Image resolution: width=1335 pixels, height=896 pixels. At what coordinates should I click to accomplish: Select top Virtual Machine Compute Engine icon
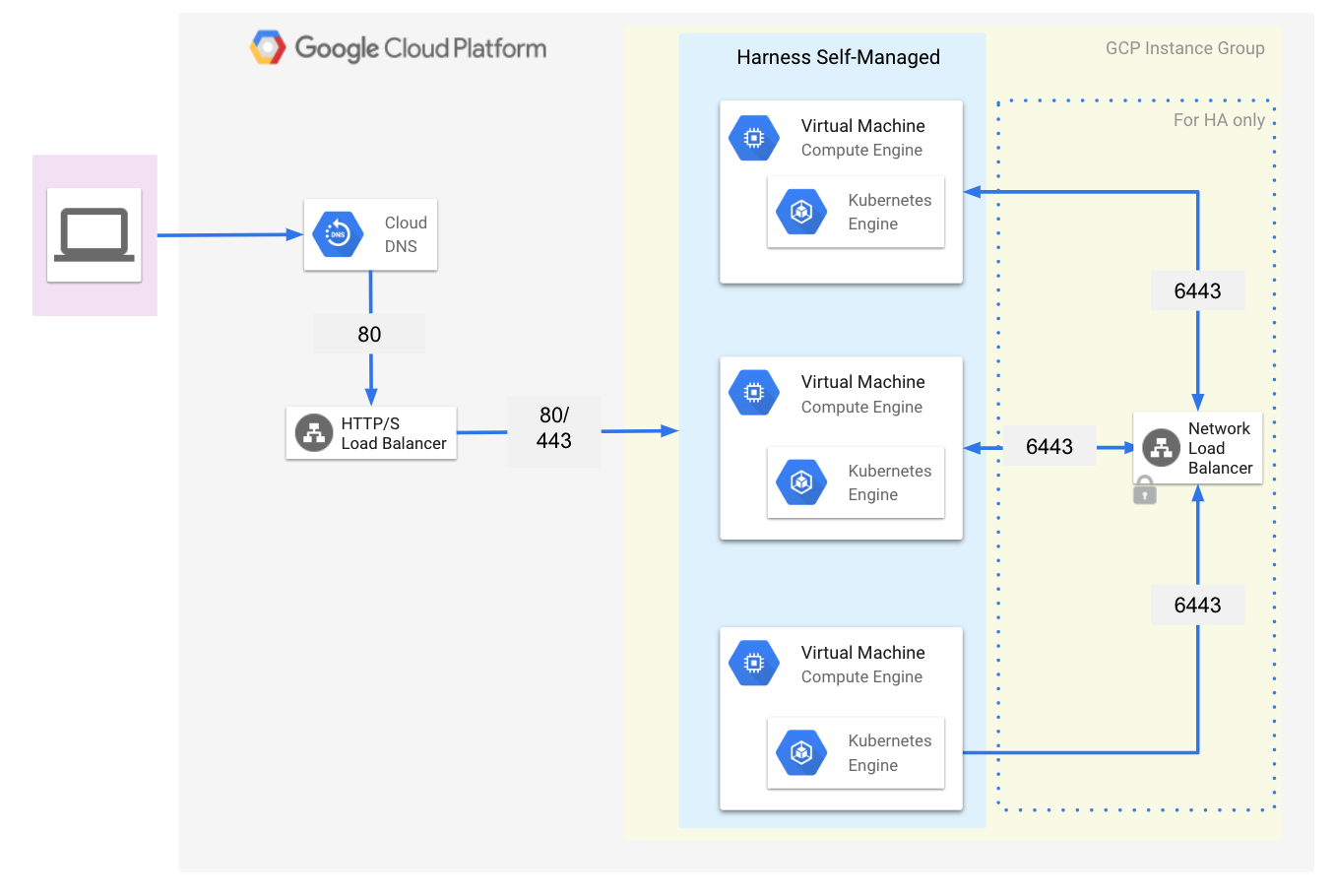point(754,138)
